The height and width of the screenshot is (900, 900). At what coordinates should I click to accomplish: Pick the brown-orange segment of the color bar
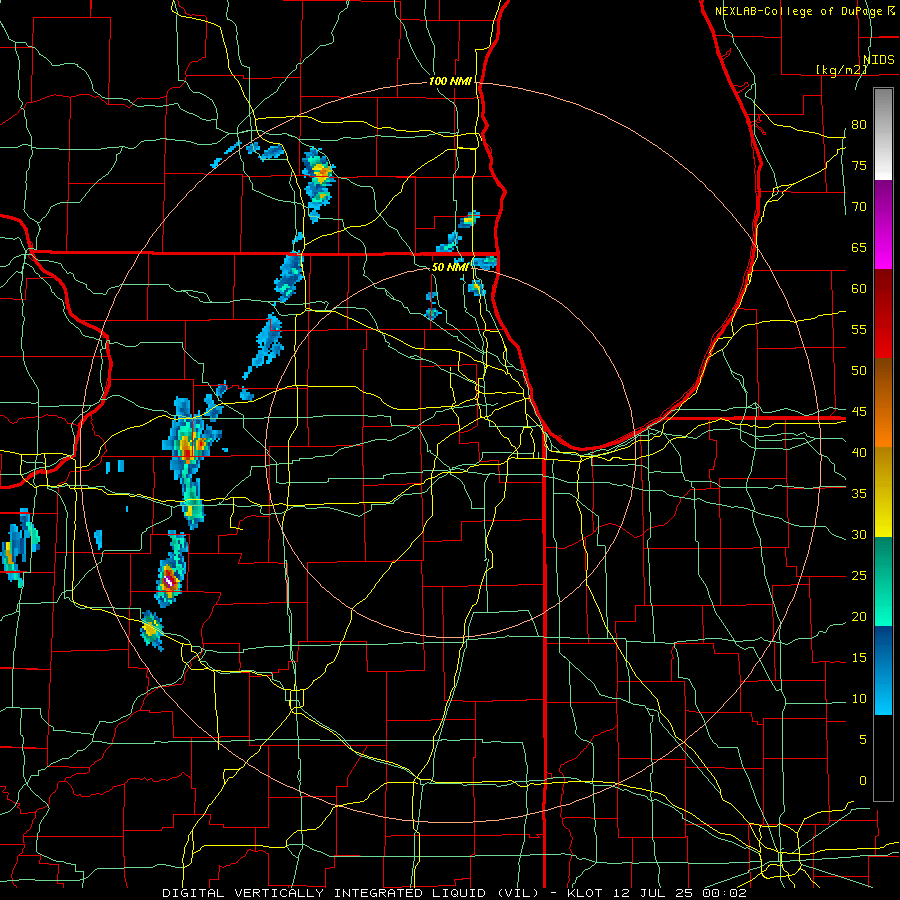[883, 402]
